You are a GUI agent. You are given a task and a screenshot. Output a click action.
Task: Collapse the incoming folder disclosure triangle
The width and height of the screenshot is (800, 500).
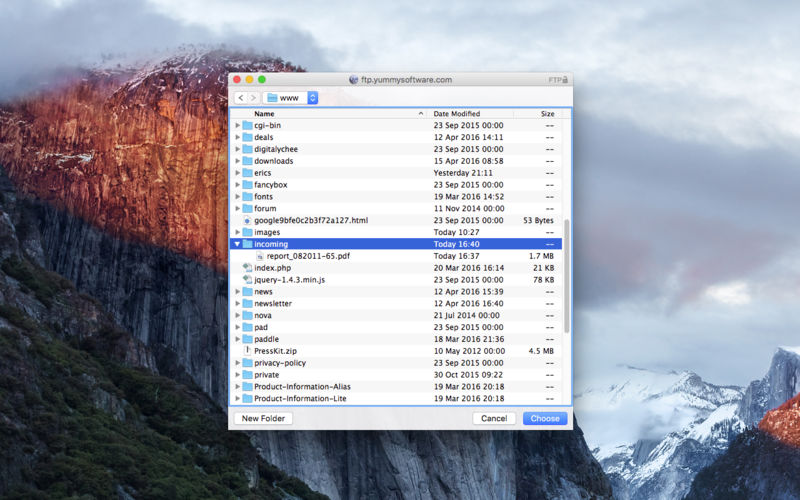(237, 244)
